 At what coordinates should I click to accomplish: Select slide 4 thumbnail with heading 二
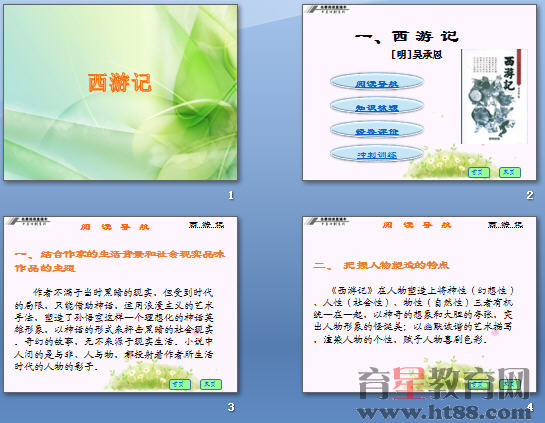click(x=419, y=304)
